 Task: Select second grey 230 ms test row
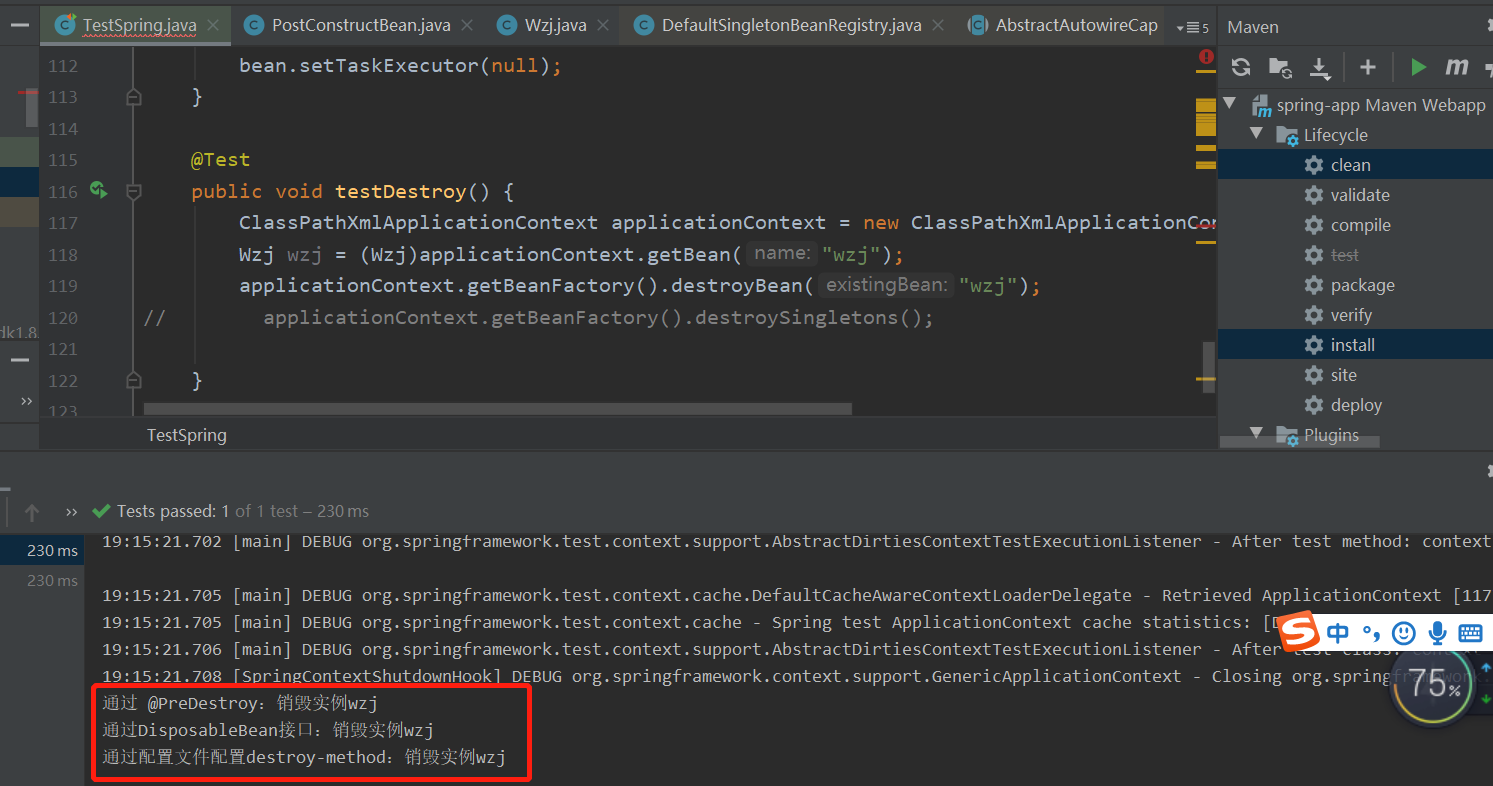[52, 581]
